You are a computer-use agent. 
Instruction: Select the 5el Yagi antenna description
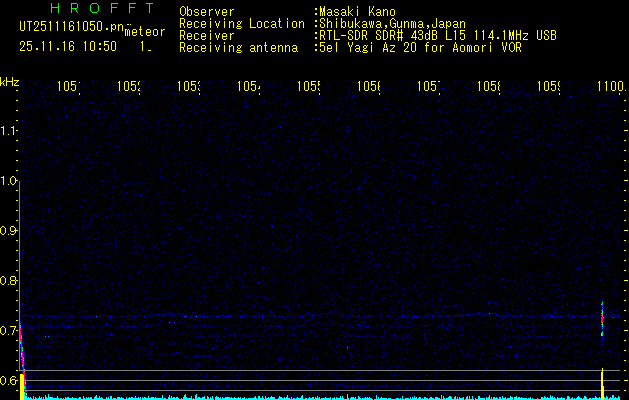[x=420, y=47]
